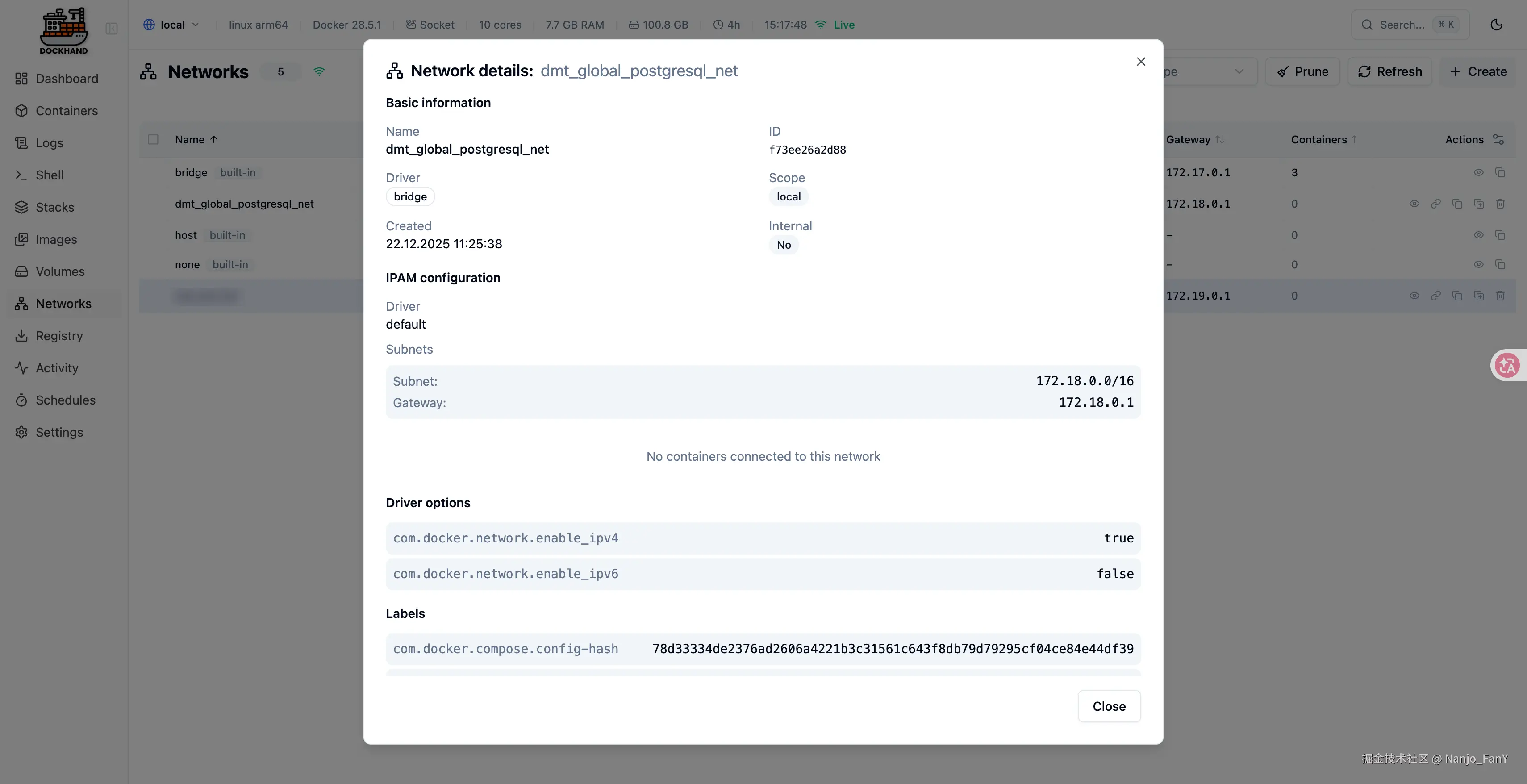Click the dark mode moon icon
The height and width of the screenshot is (784, 1527).
1496,24
